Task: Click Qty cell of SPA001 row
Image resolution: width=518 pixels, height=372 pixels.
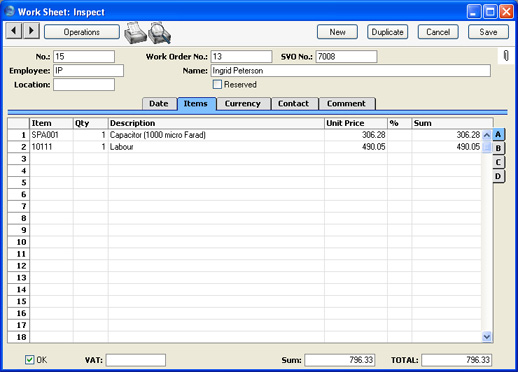Action: point(90,135)
